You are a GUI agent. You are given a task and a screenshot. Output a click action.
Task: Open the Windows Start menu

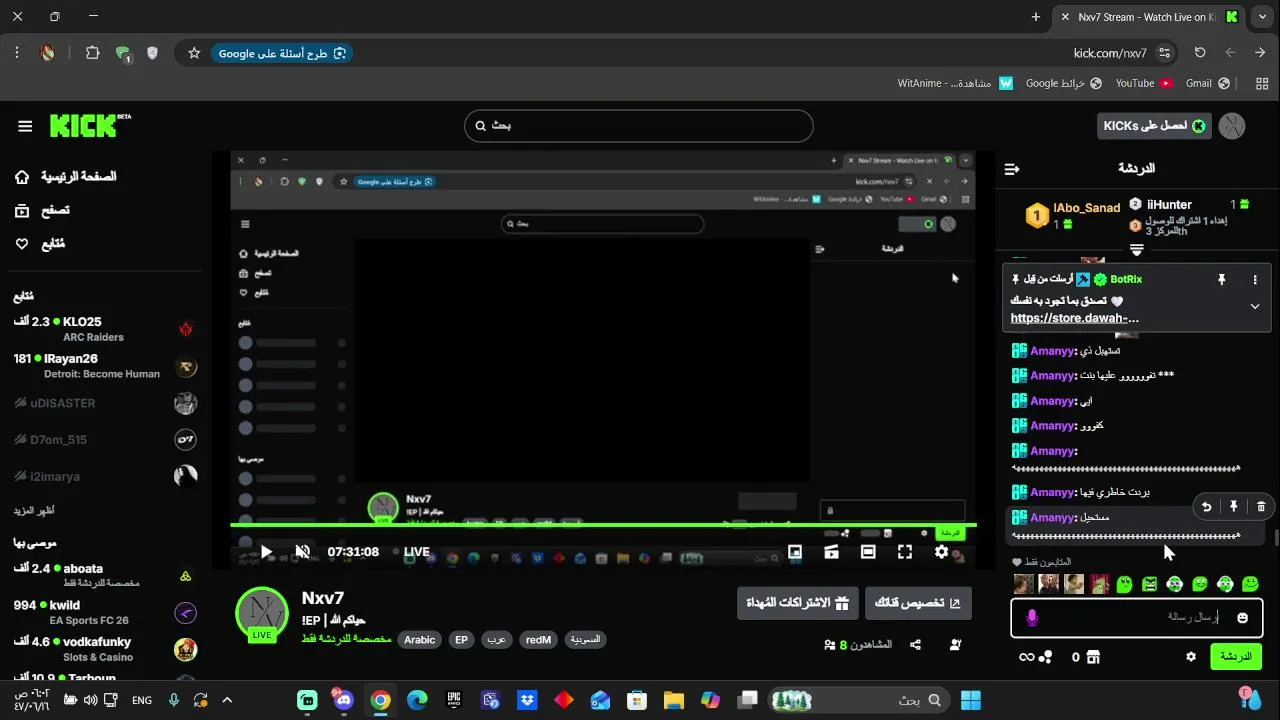(x=970, y=700)
